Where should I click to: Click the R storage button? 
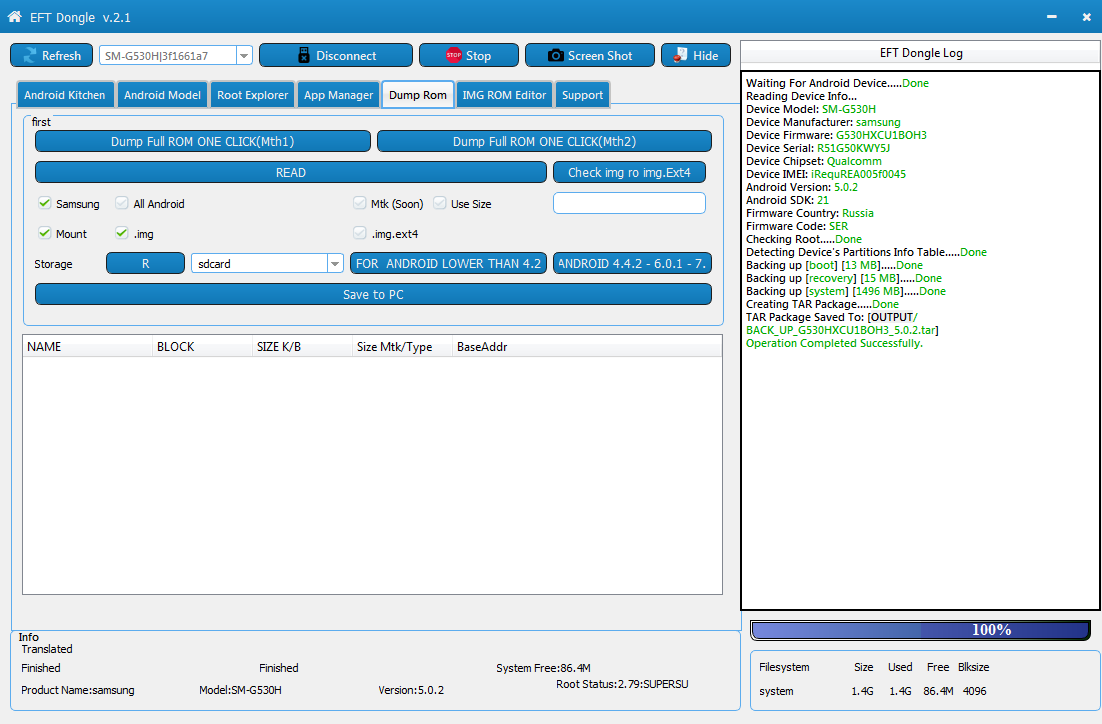coord(145,264)
